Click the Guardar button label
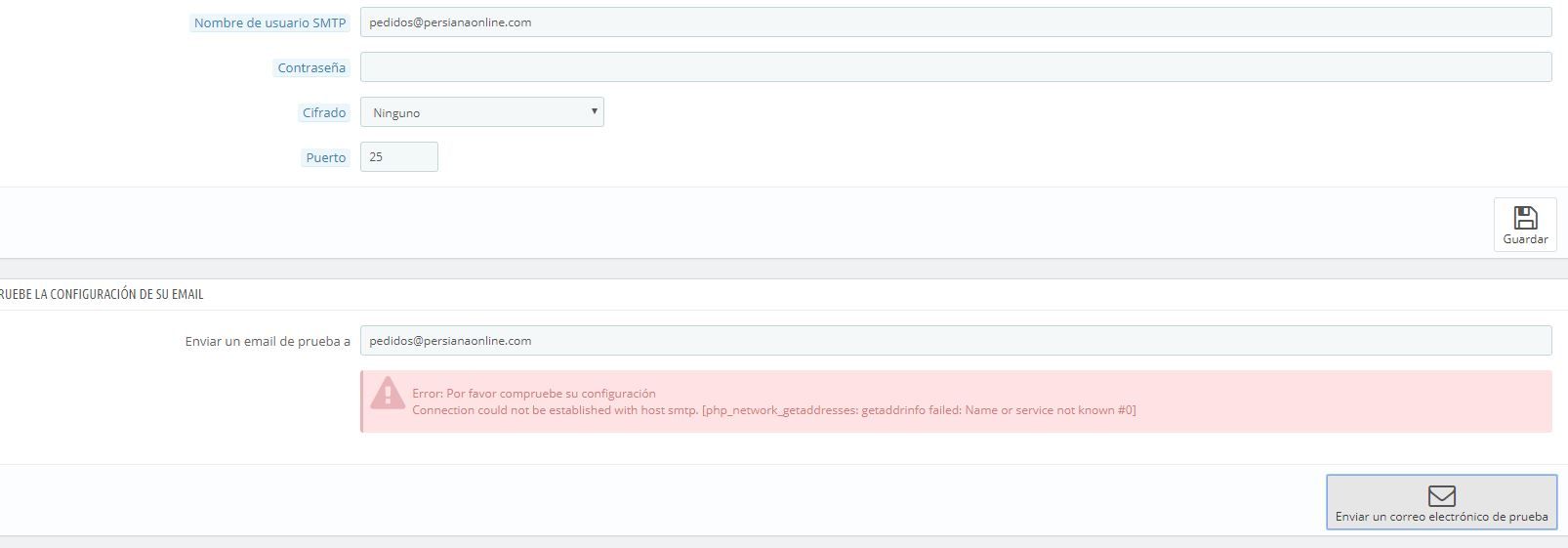Viewport: 1568px width, 548px height. tap(1525, 239)
